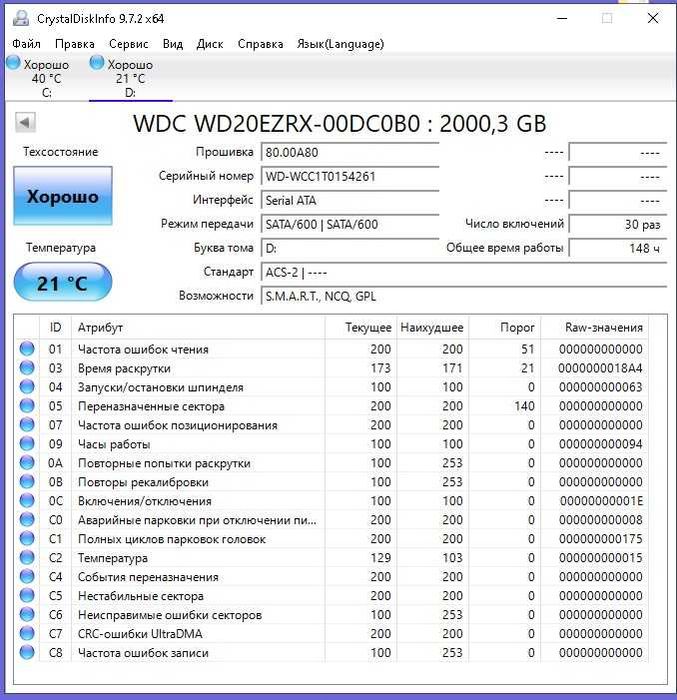The image size is (677, 700).
Task: Click status orb for attribute 03
Action: point(27,368)
